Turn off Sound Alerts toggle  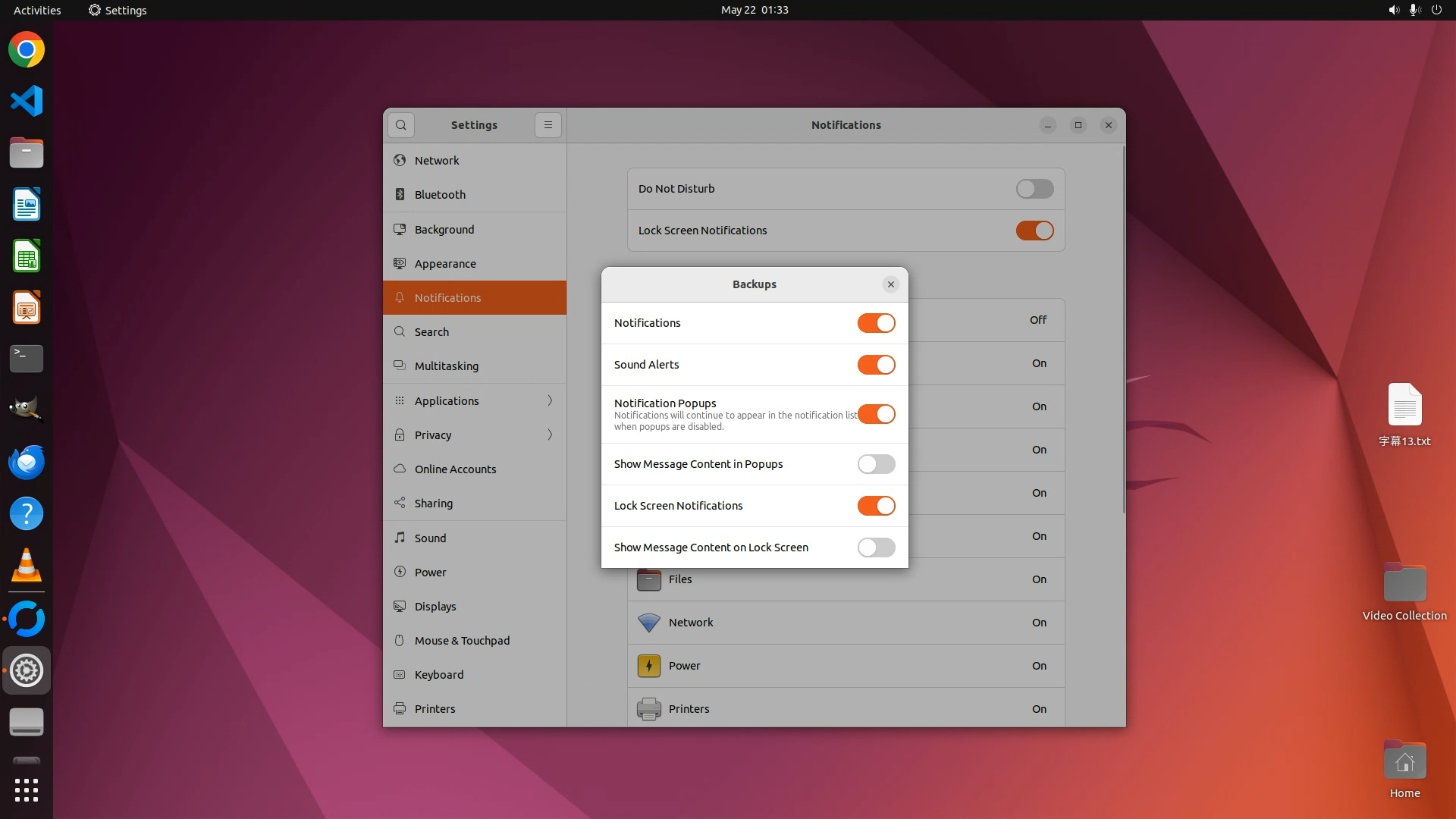coord(876,365)
